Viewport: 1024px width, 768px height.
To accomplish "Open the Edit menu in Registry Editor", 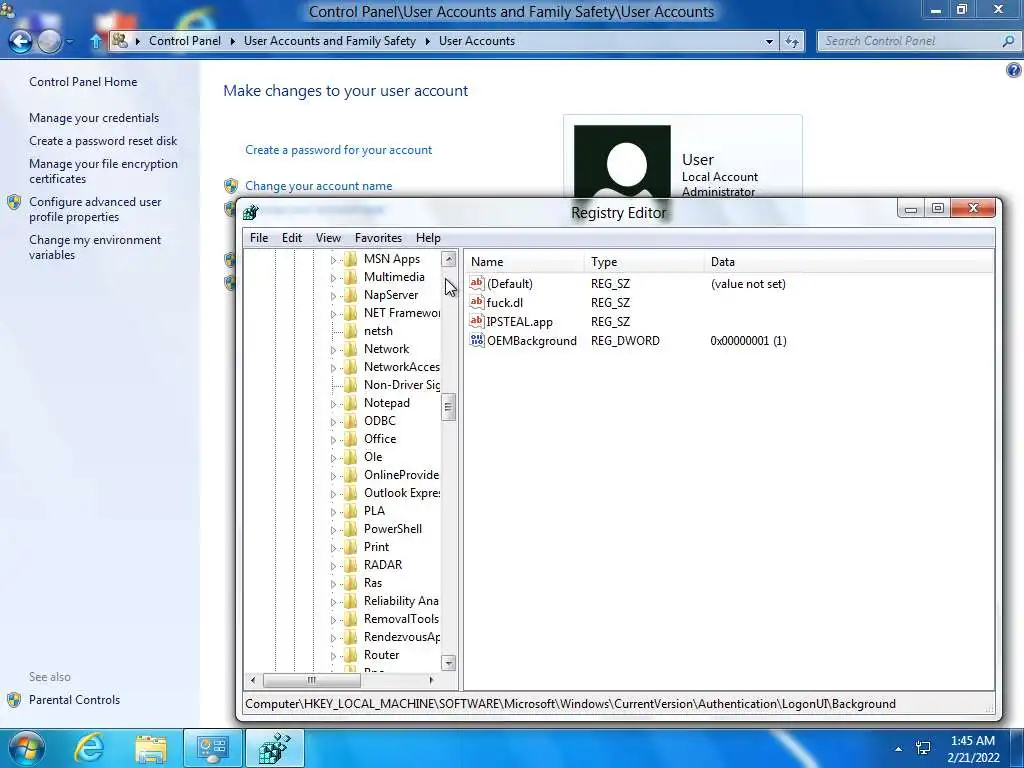I will coord(291,238).
